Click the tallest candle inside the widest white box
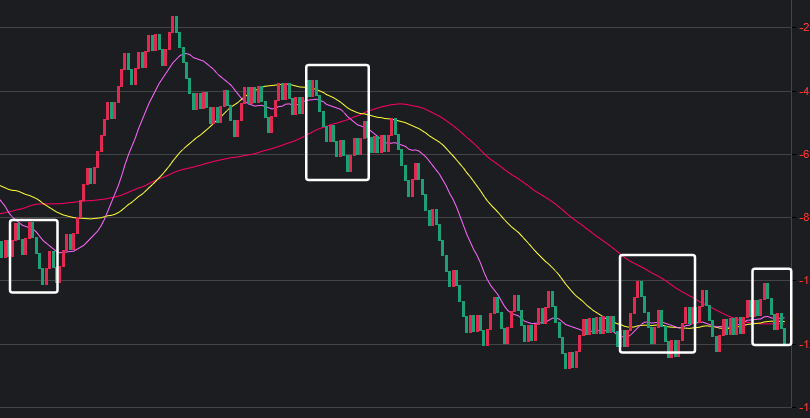The width and height of the screenshot is (810, 418). 639,290
